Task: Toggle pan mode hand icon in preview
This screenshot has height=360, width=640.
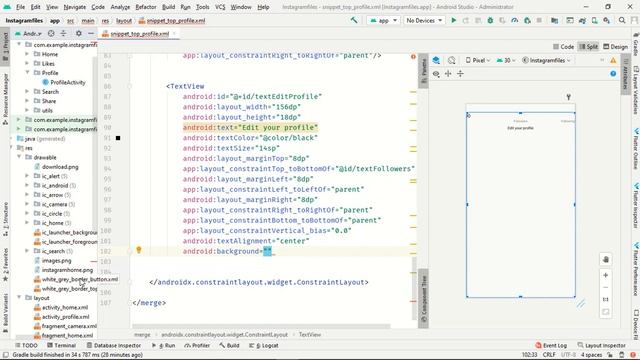Action: tap(606, 259)
